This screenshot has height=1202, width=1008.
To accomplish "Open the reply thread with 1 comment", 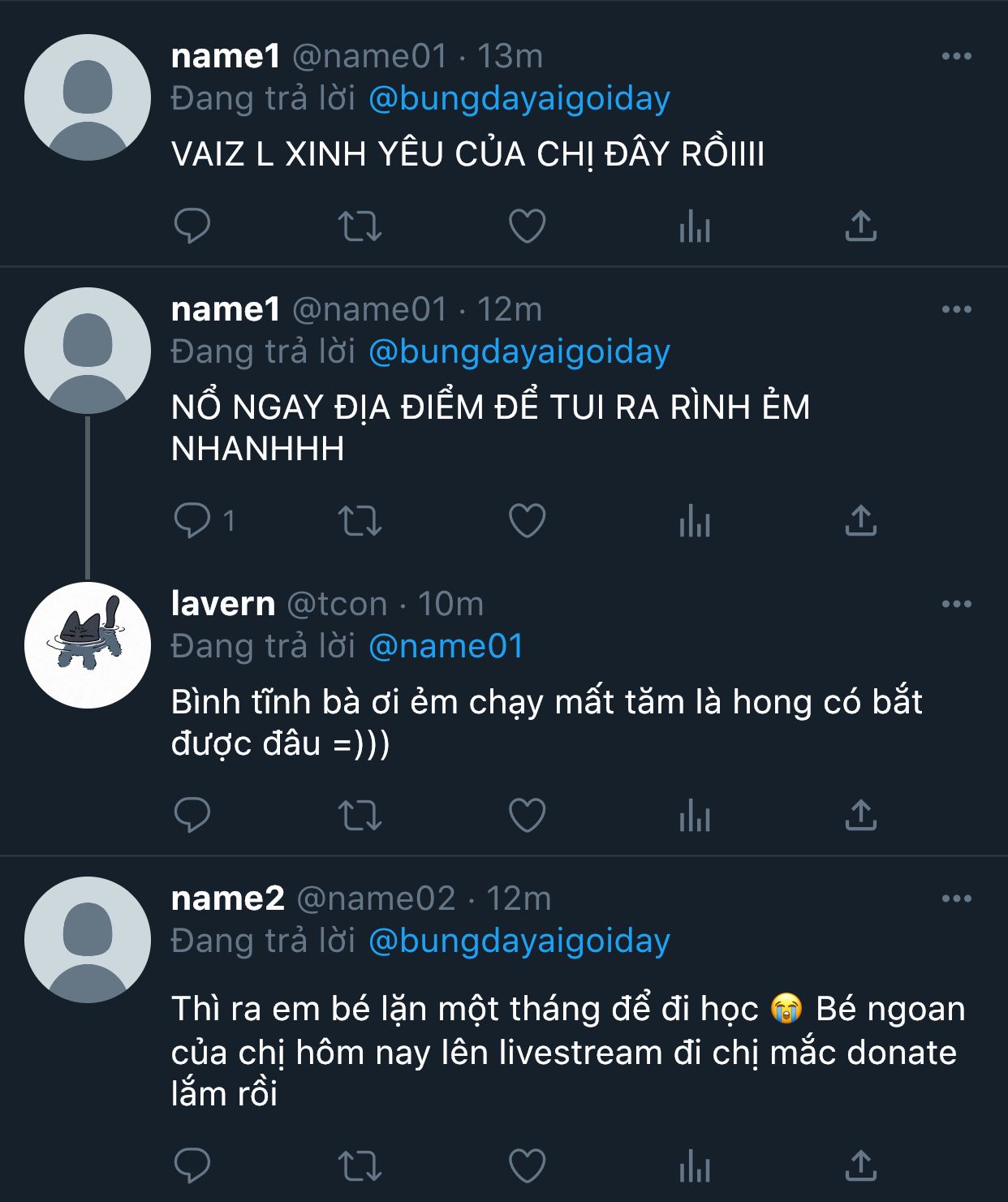I will coord(192,521).
